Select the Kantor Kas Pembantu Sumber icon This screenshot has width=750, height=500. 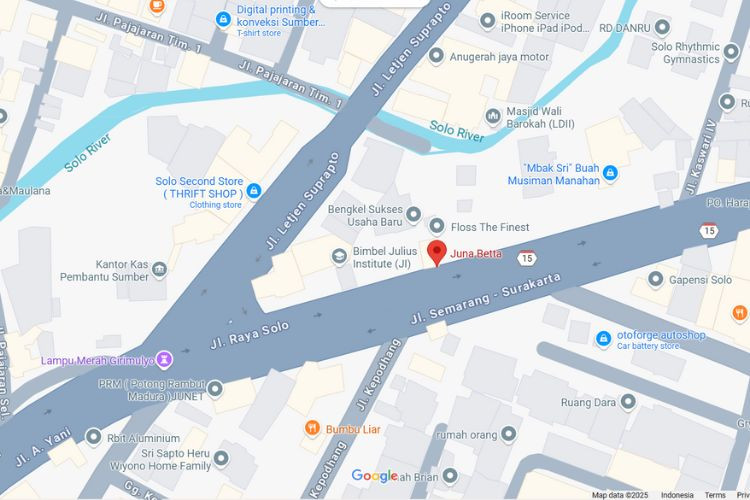(159, 270)
